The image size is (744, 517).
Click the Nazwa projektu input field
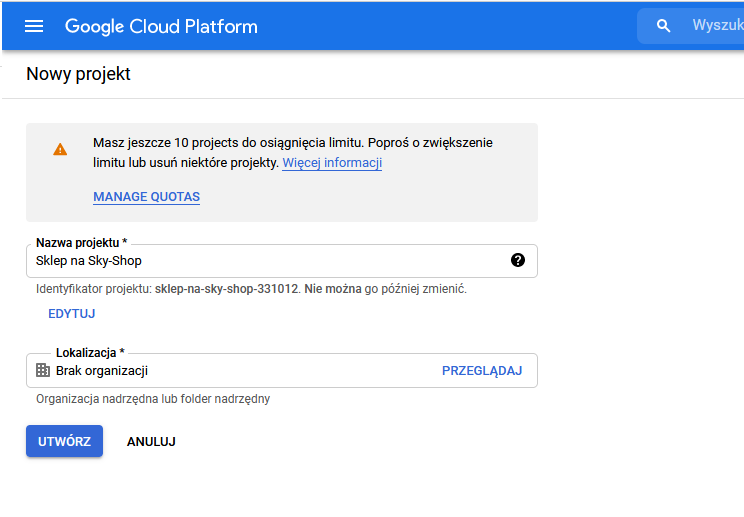tap(282, 261)
